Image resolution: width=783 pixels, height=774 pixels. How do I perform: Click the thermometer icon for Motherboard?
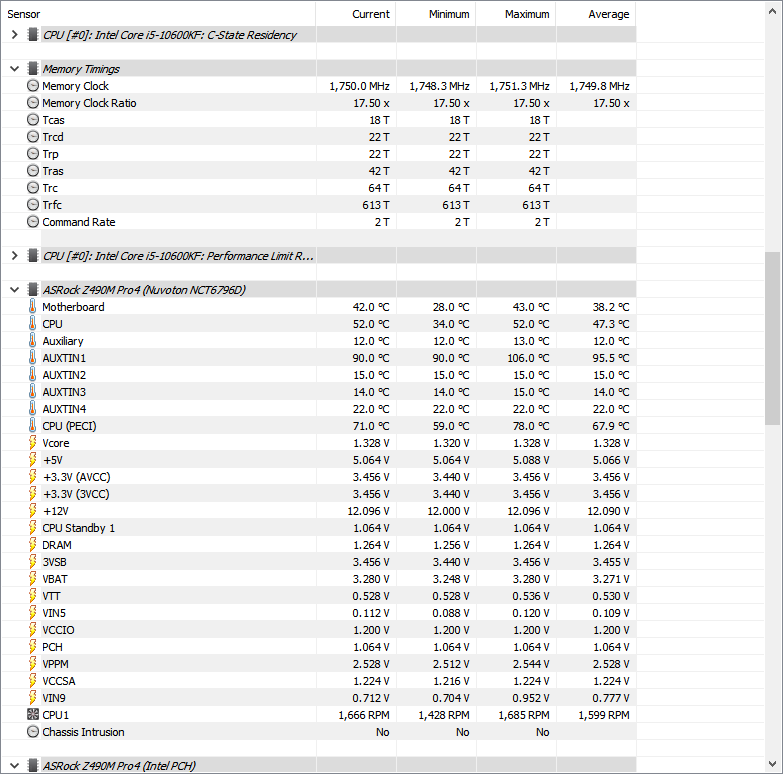[x=32, y=307]
